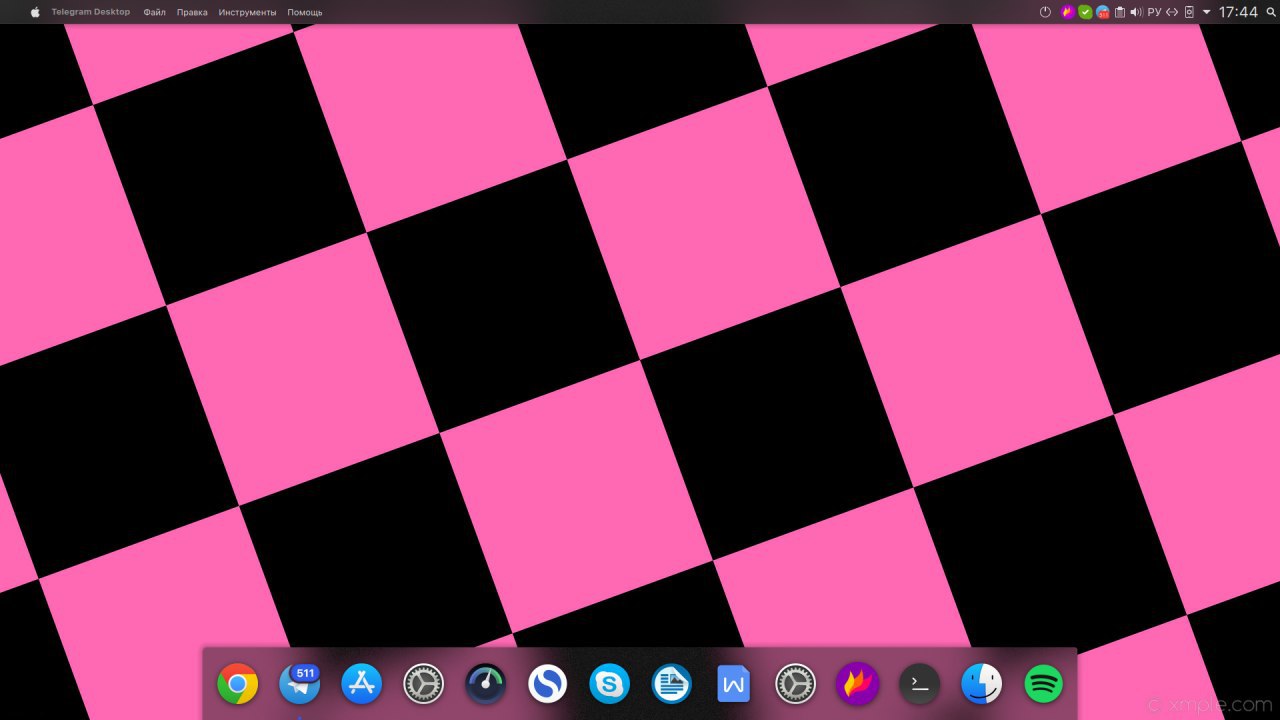Open Telegram dock icon with 511 badge
The height and width of the screenshot is (720, 1280).
299,684
